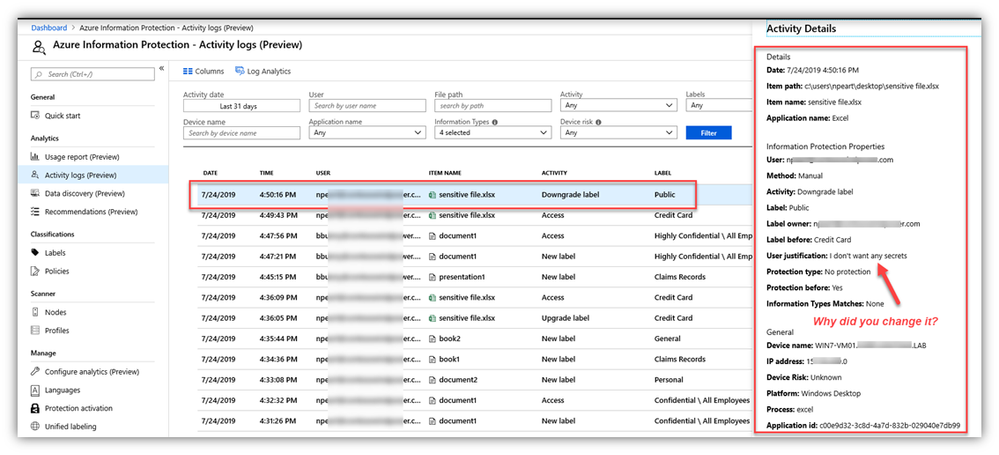Image resolution: width=999 pixels, height=455 pixels.
Task: Click the Recommendations list icon
Action: pyautogui.click(x=35, y=212)
